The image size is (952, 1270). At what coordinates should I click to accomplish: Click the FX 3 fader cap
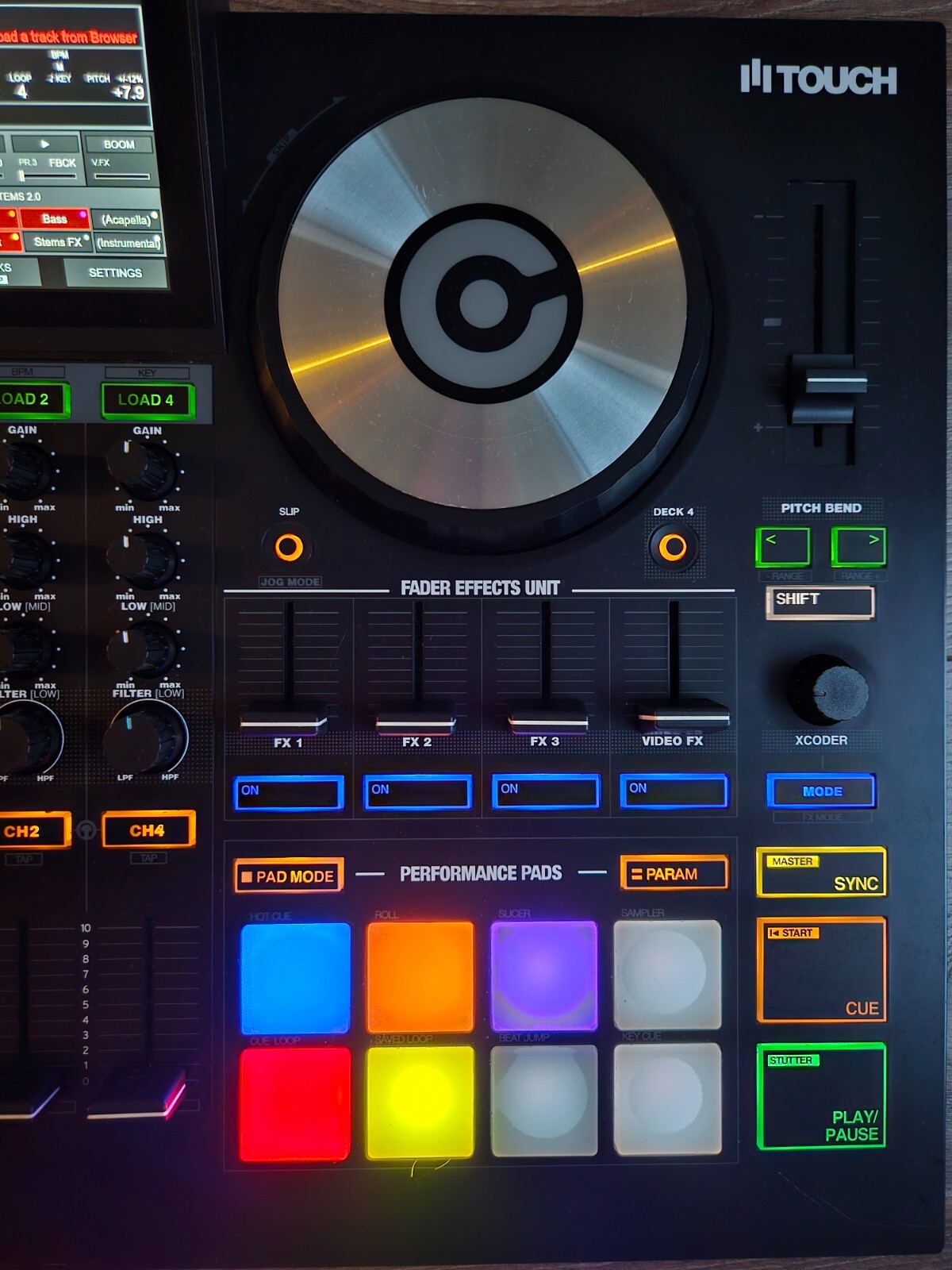(547, 717)
